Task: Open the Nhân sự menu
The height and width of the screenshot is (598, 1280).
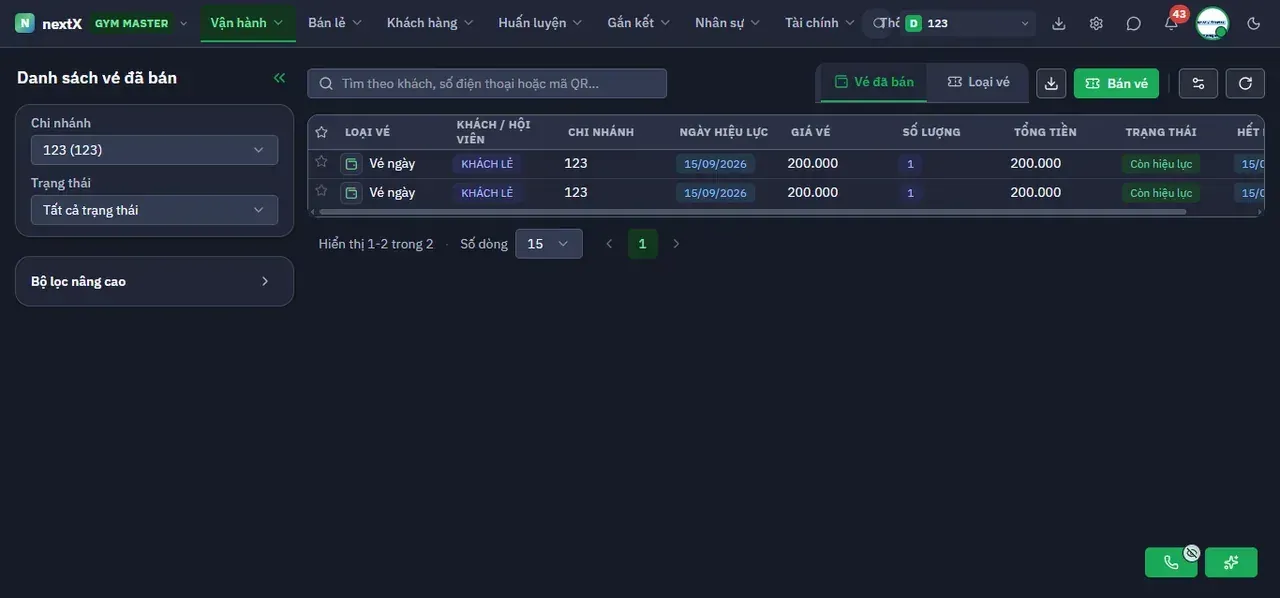Action: point(728,23)
